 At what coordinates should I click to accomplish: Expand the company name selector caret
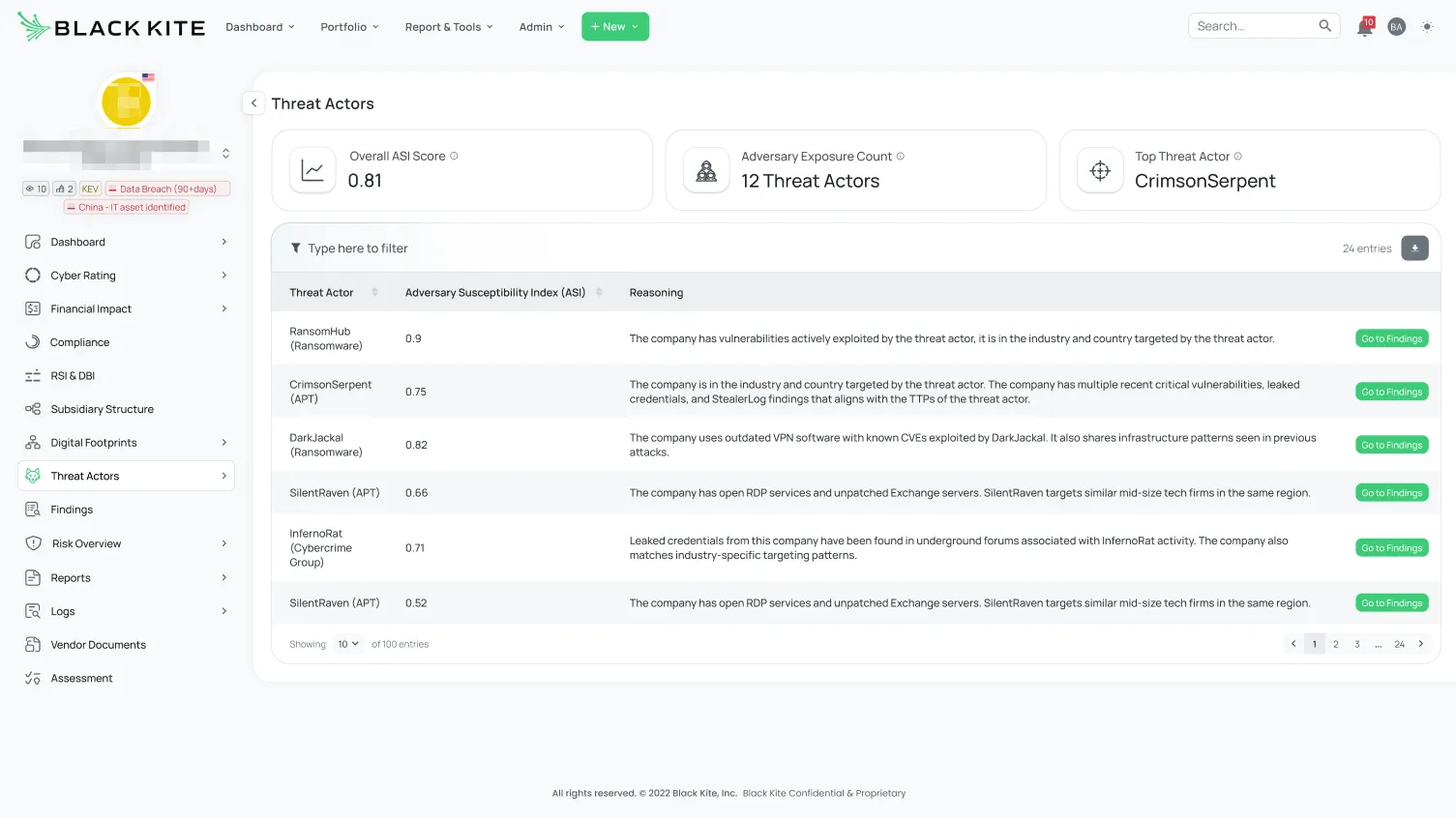[225, 152]
